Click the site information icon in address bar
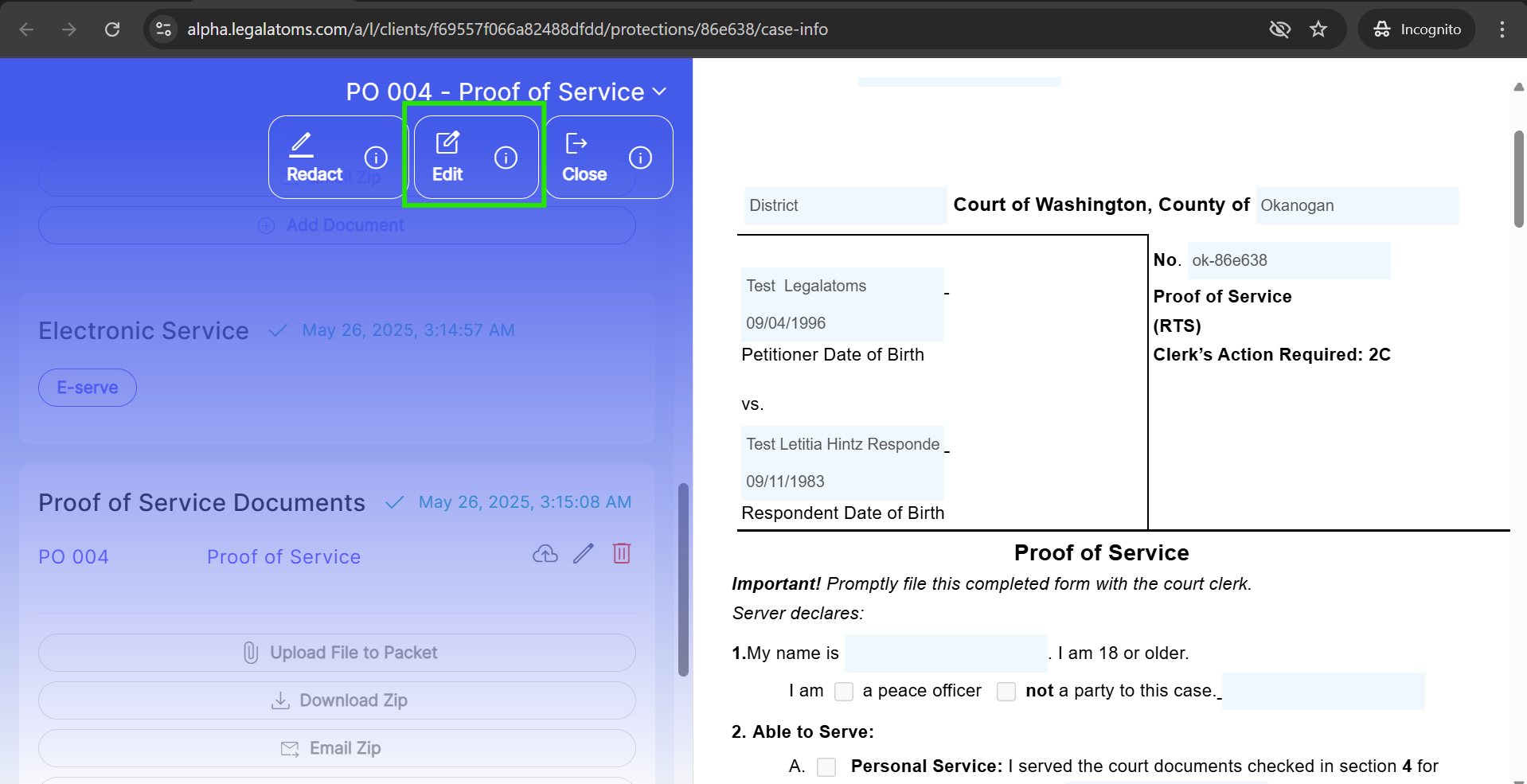This screenshot has height=784, width=1527. [163, 29]
